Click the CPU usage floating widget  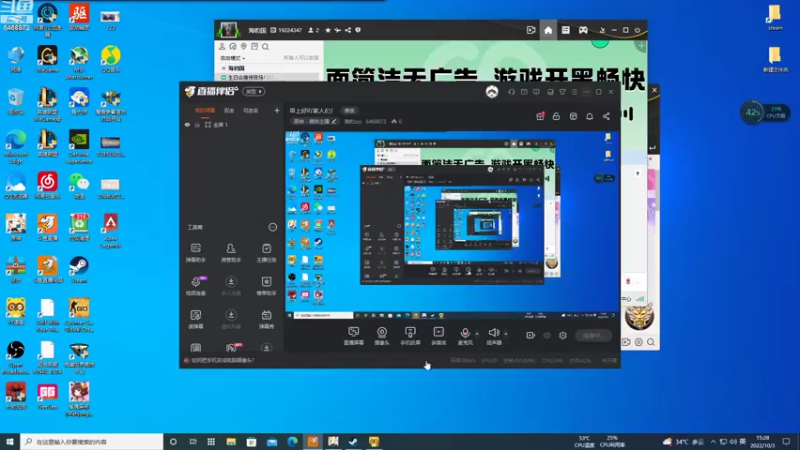click(765, 112)
